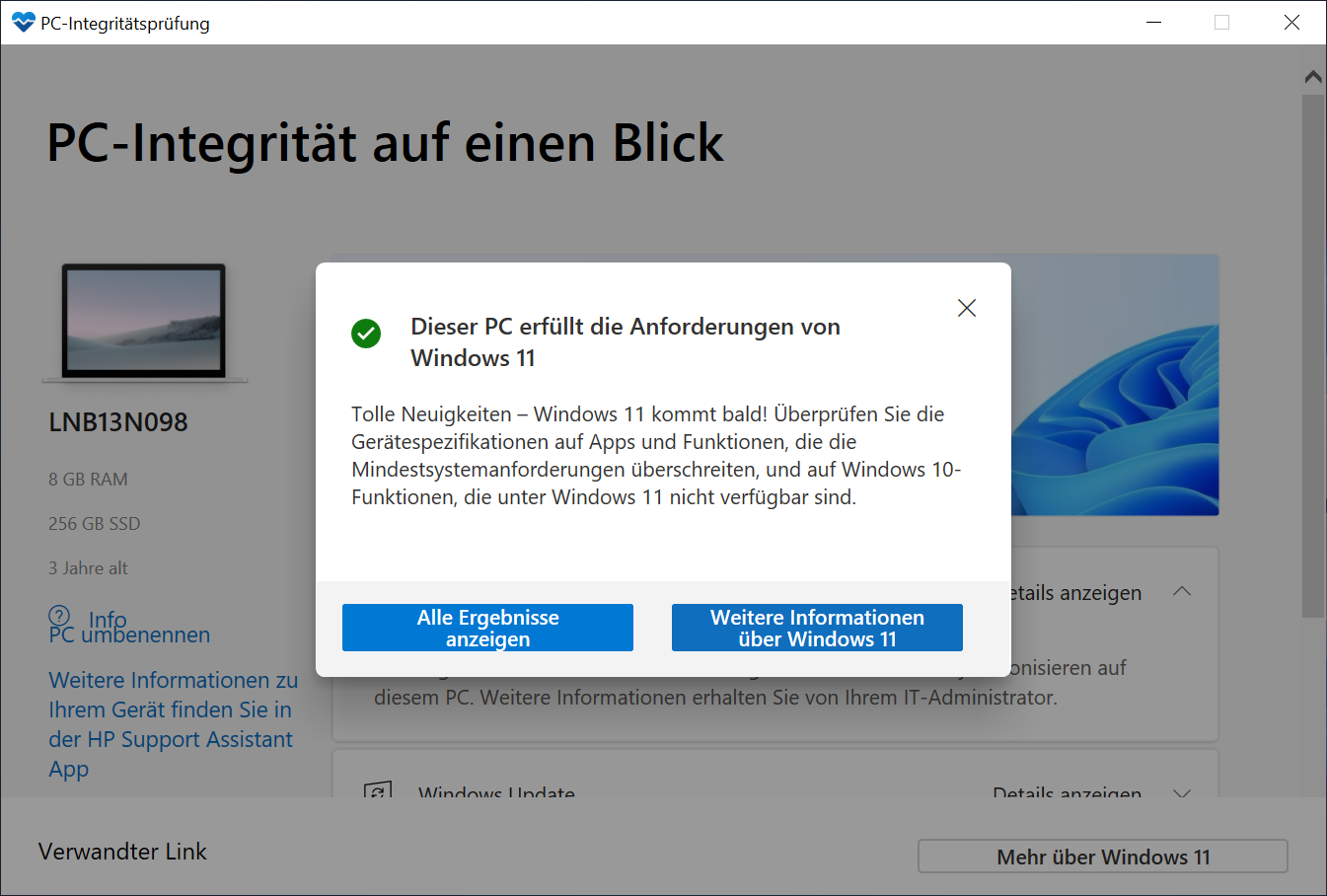This screenshot has width=1327, height=896.
Task: Click the green checkmark success icon
Action: pyautogui.click(x=366, y=334)
